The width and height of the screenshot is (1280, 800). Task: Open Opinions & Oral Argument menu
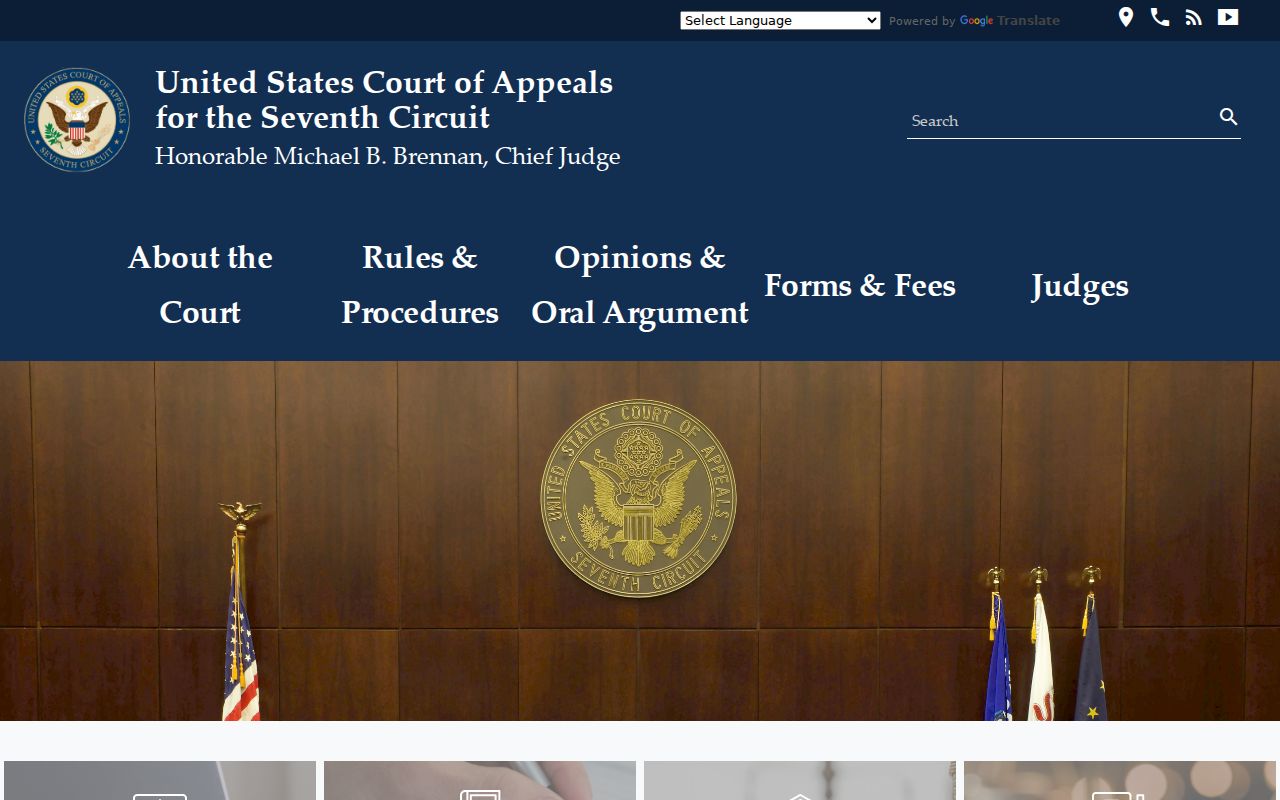[640, 285]
